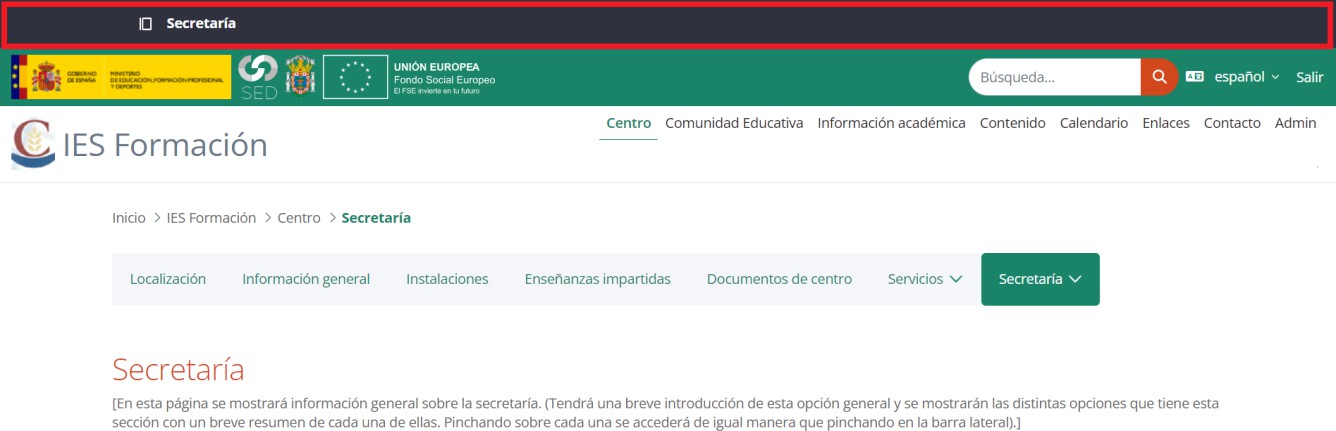Image resolution: width=1336 pixels, height=431 pixels.
Task: Toggle the sidebar panel icon beside Secretaría
Action: (x=146, y=23)
